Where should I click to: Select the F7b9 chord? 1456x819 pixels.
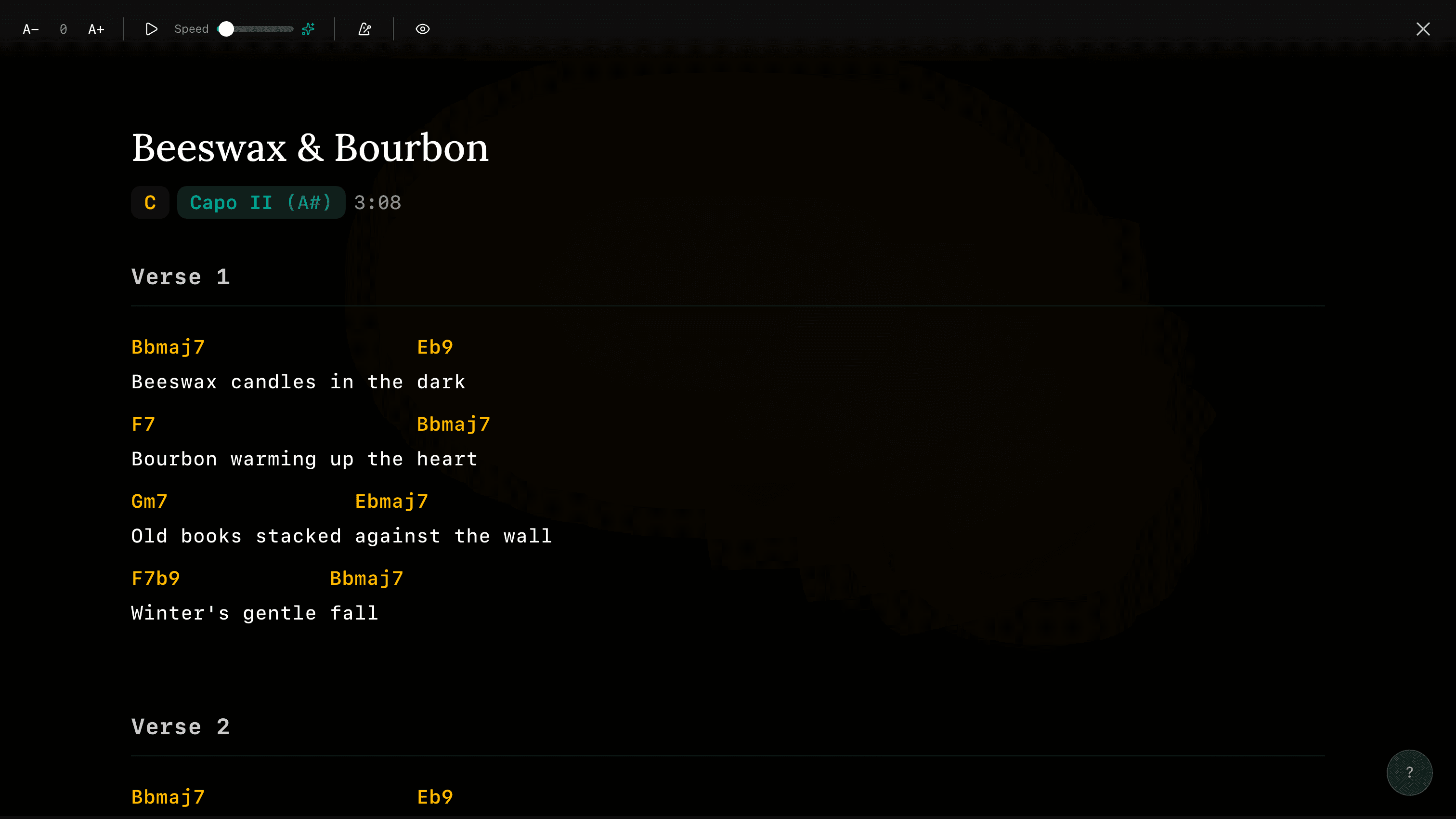pyautogui.click(x=156, y=579)
